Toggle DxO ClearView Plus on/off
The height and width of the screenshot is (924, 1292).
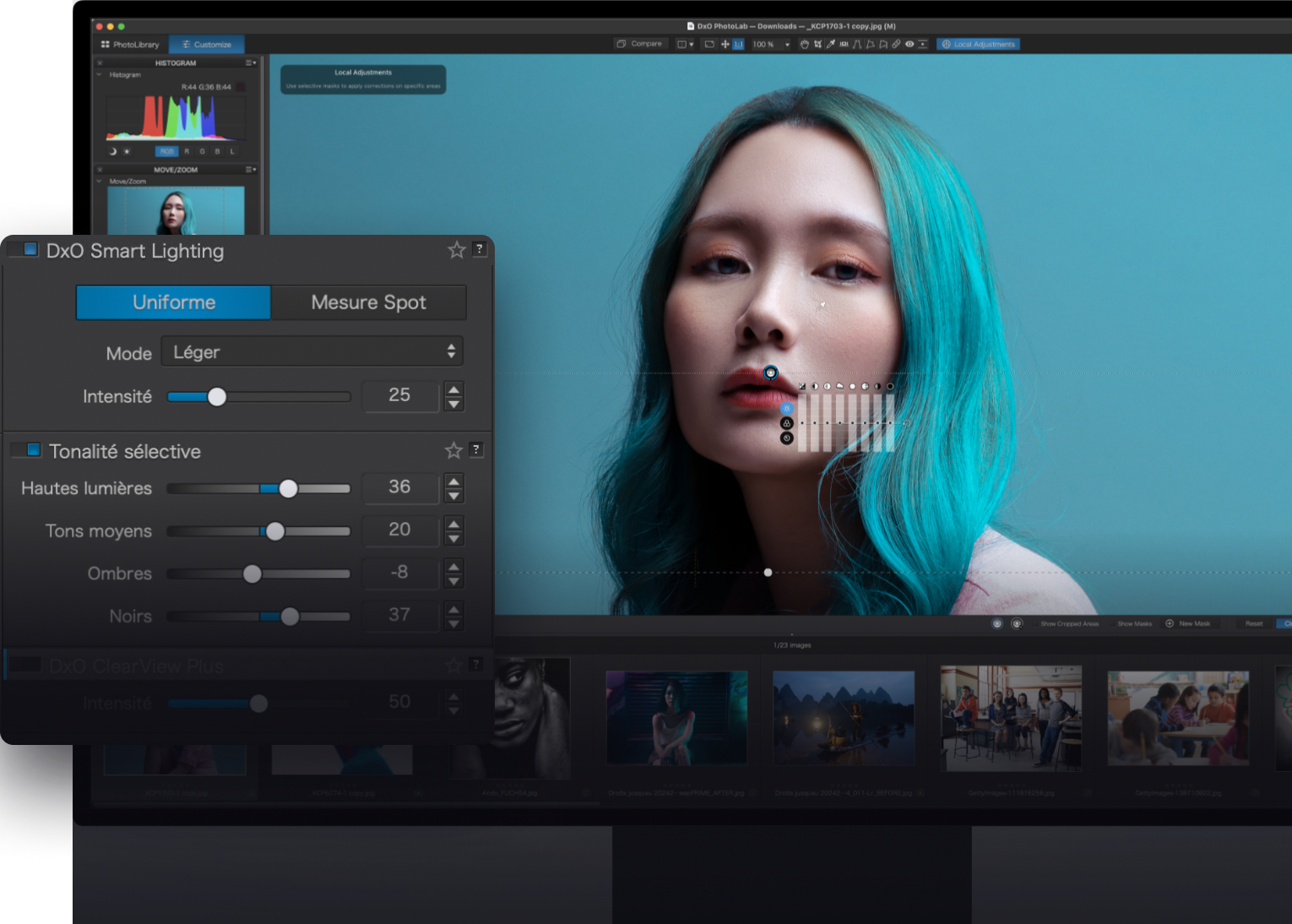(x=24, y=665)
